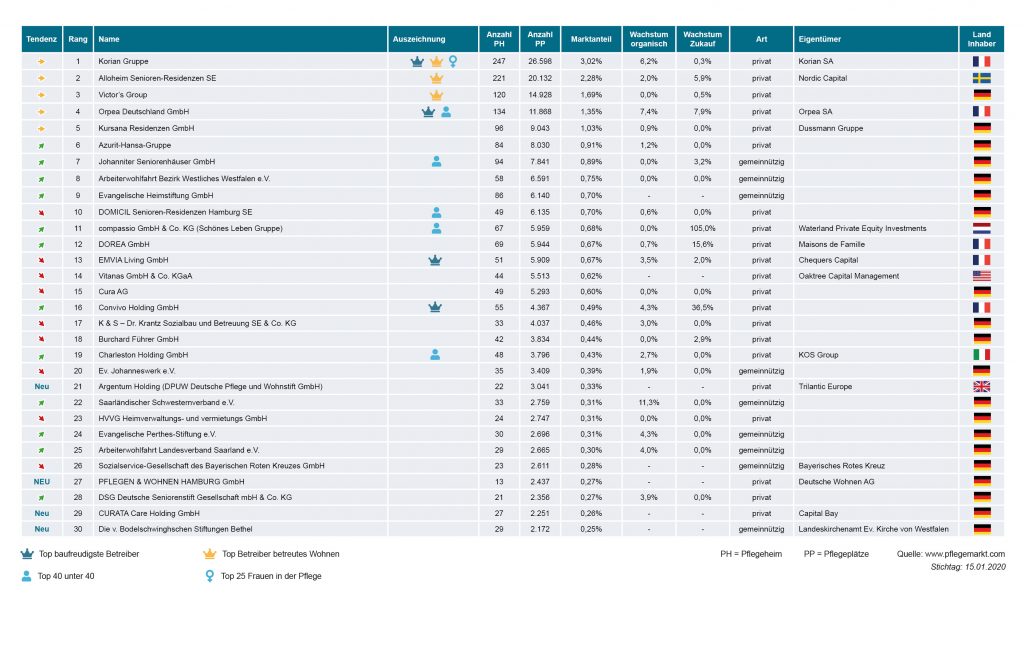Click the Dutch flag in the compassio row
The image size is (1024, 668).
click(x=981, y=229)
